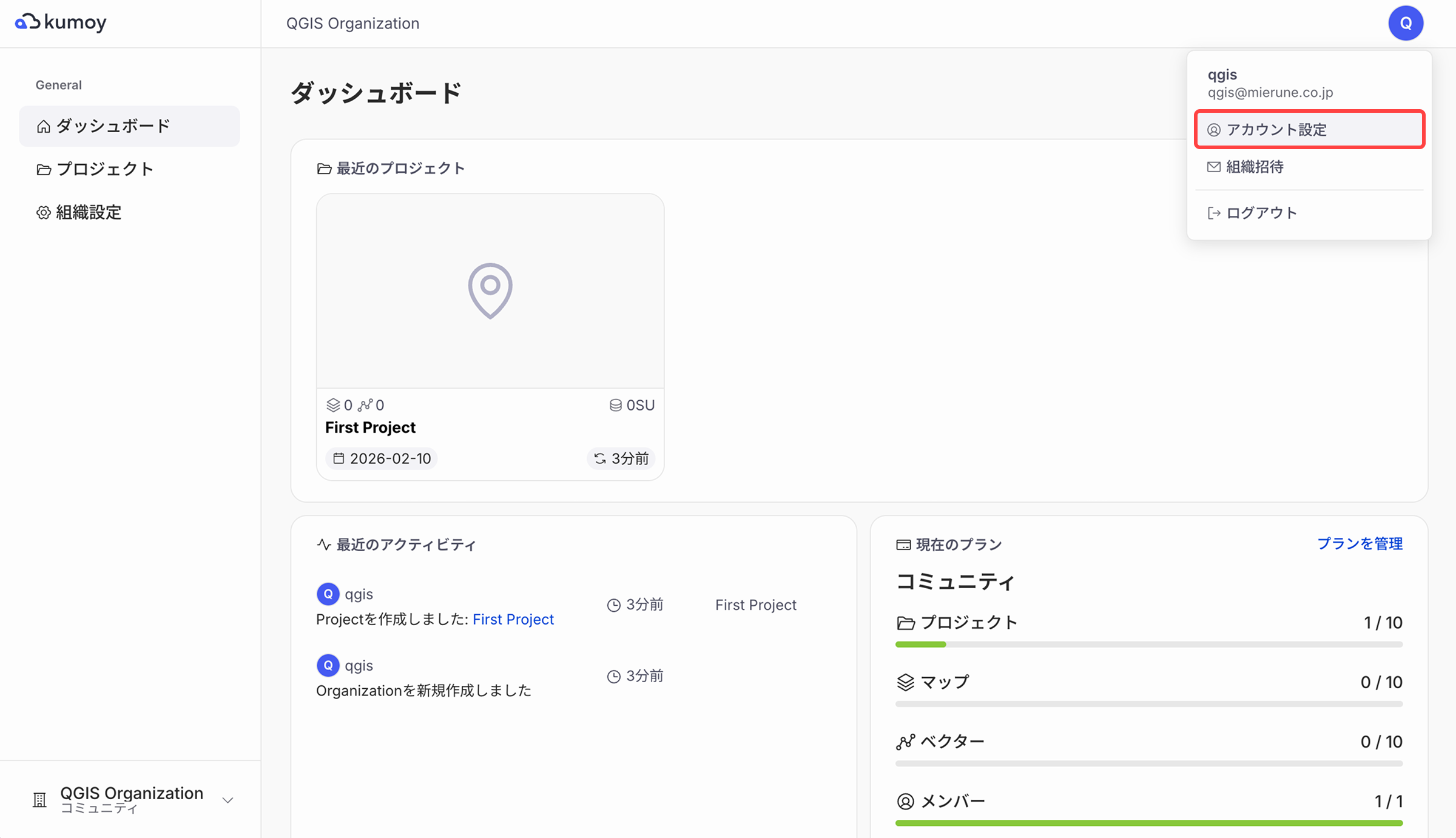
Task: Open the プロジェクト folder icon in sidebar
Action: point(43,169)
